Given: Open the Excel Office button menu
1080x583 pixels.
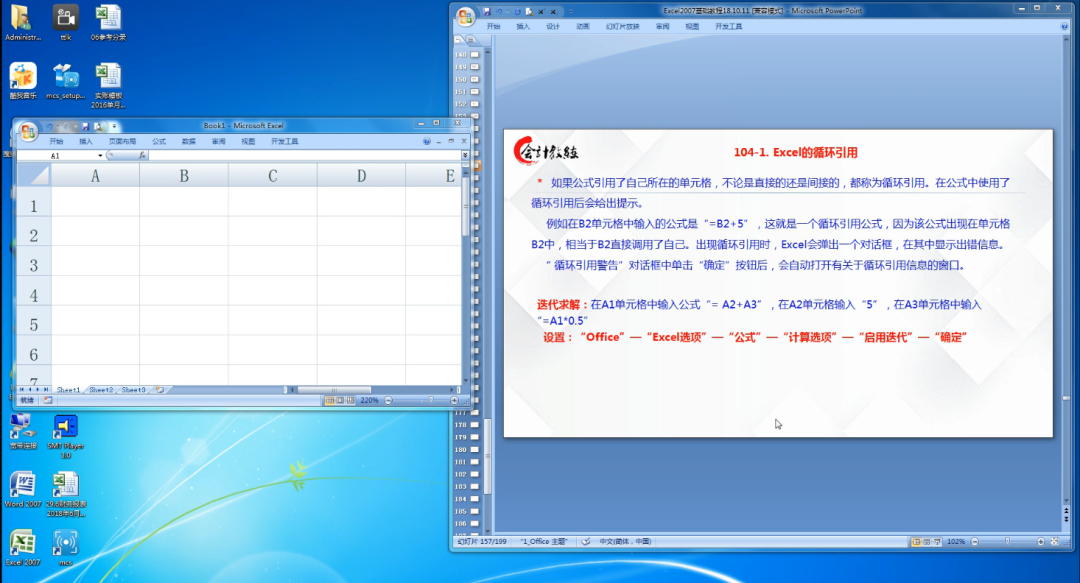Looking at the screenshot, I should (x=28, y=132).
